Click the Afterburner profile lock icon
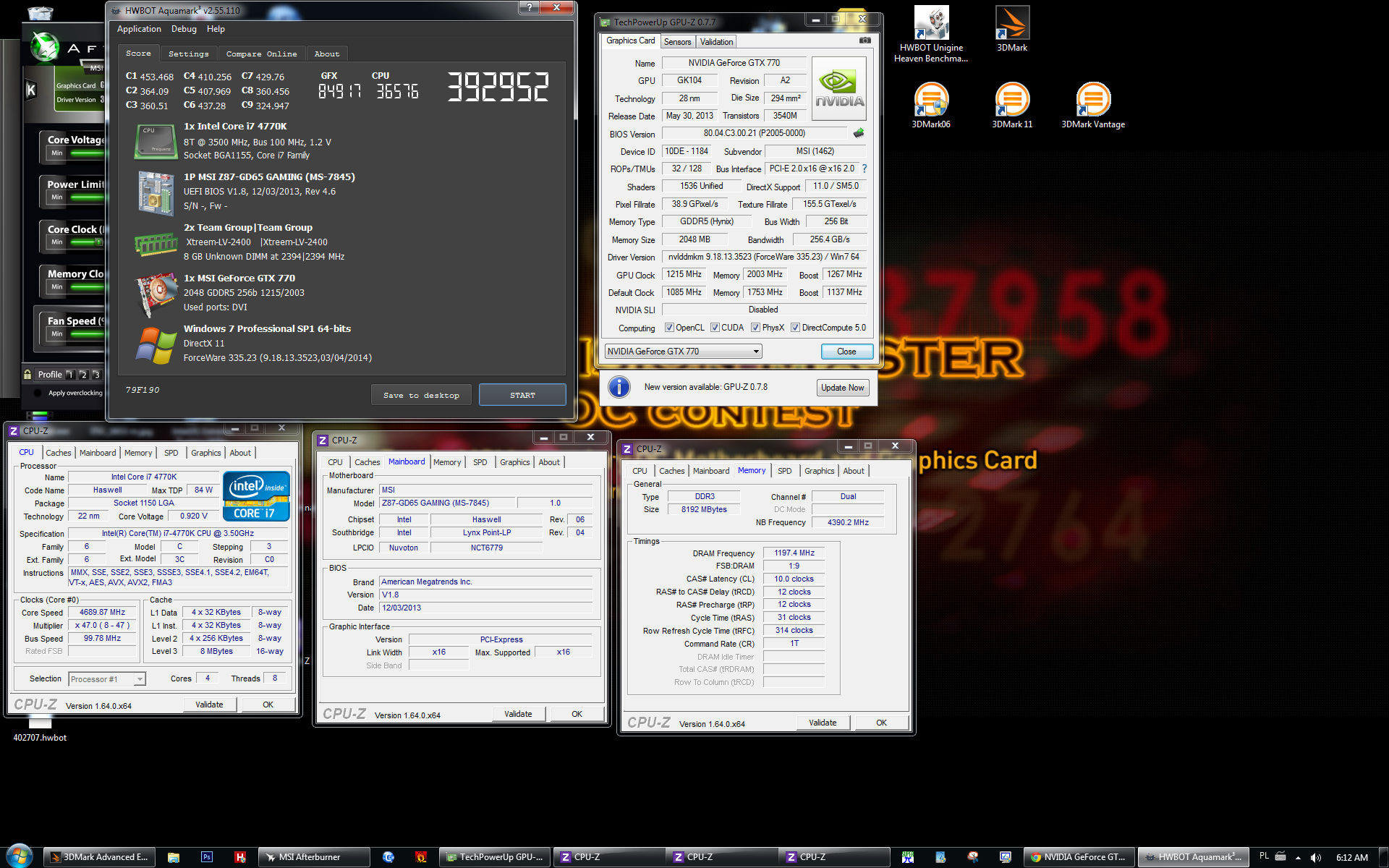Viewport: 1389px width, 868px height. click(x=27, y=374)
